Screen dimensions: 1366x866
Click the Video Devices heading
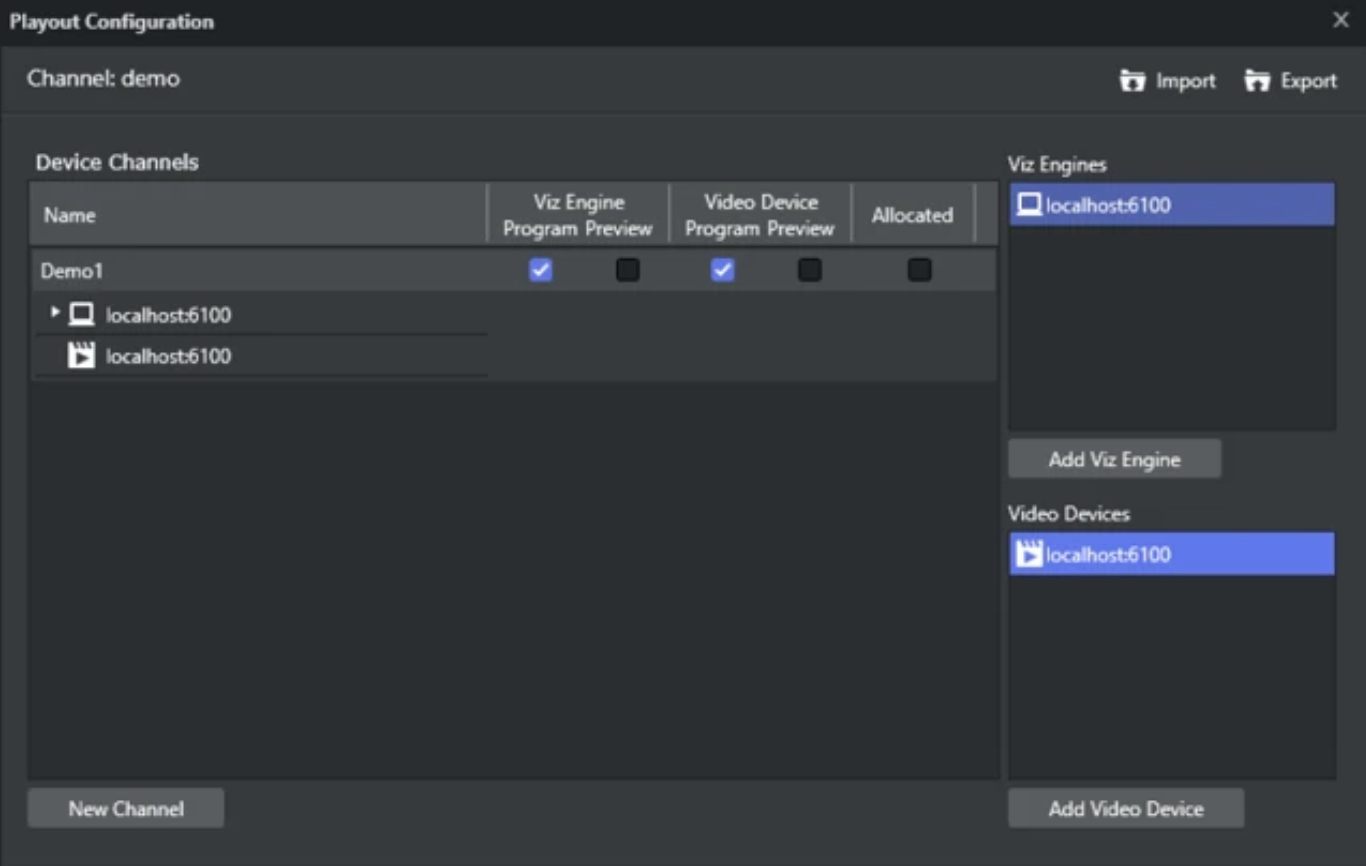click(x=1069, y=513)
